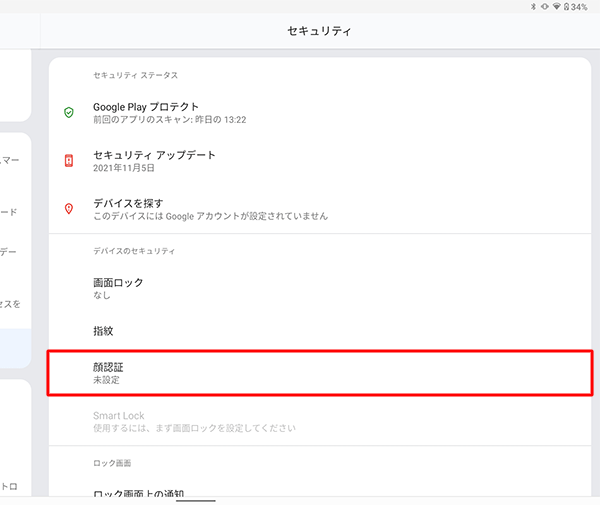Viewport: 600px width, 505px height.
Task: Tap the セキュリティ ステータス section header
Action: coord(135,75)
